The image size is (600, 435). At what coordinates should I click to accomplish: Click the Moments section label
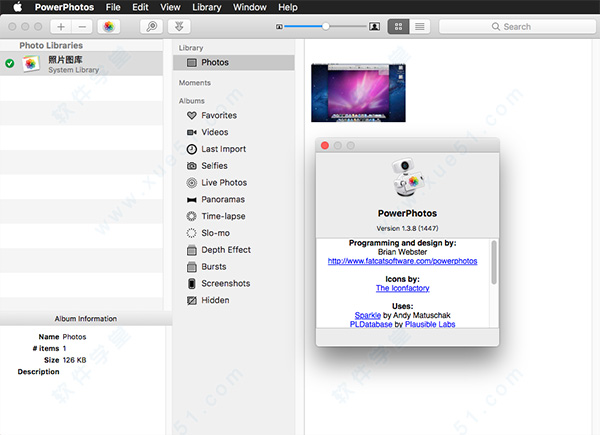coord(195,83)
